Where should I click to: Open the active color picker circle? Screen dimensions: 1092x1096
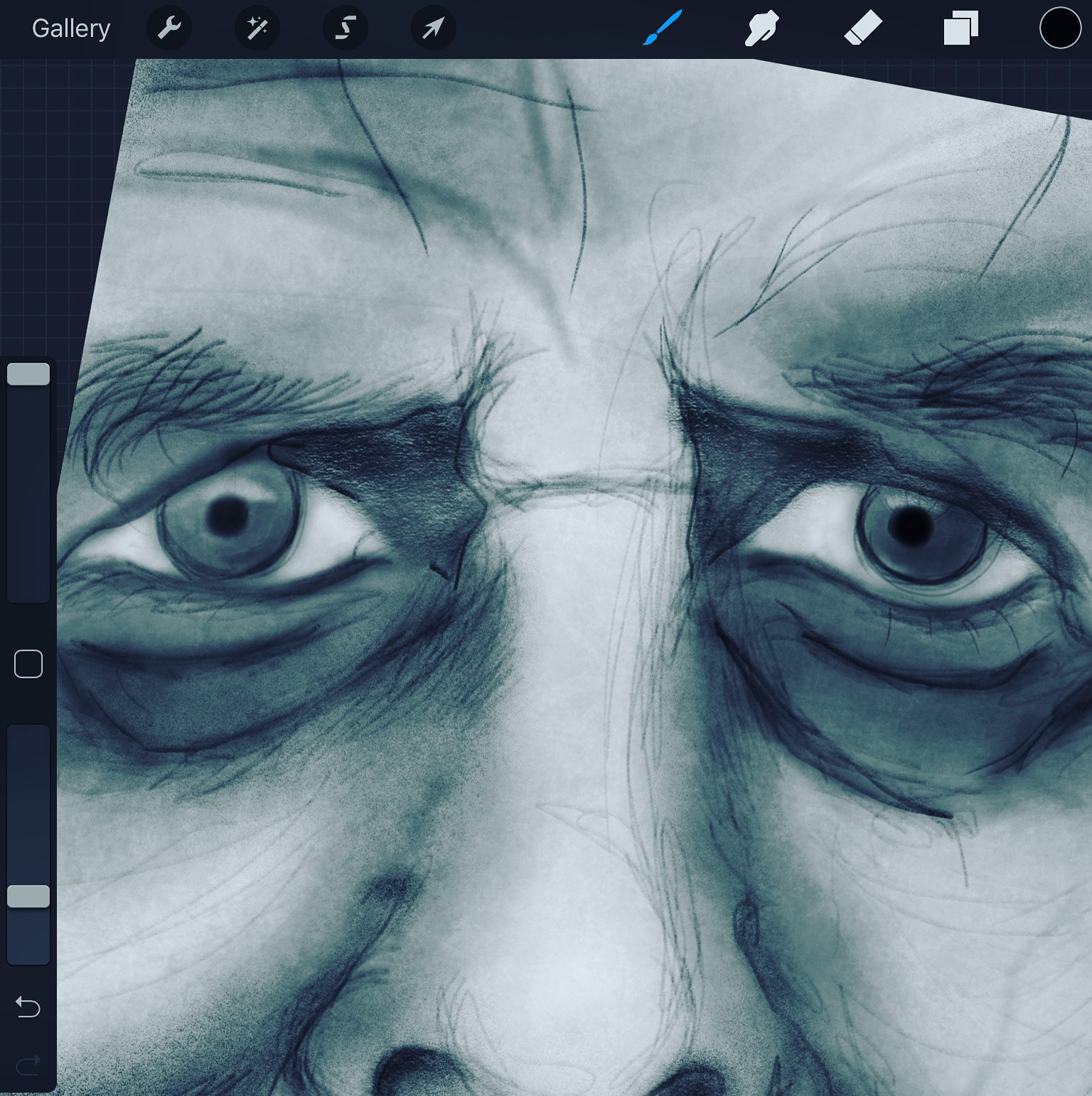1060,28
